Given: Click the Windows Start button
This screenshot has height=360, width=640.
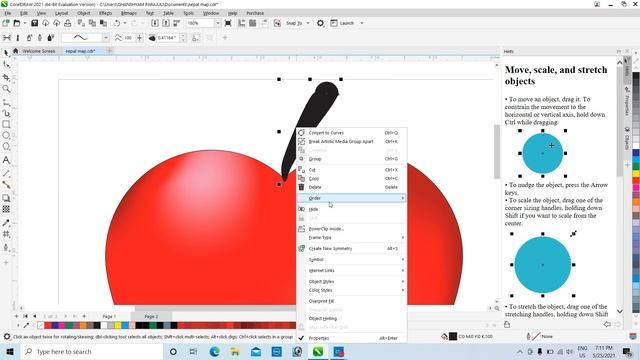Looking at the screenshot, I should (10, 351).
